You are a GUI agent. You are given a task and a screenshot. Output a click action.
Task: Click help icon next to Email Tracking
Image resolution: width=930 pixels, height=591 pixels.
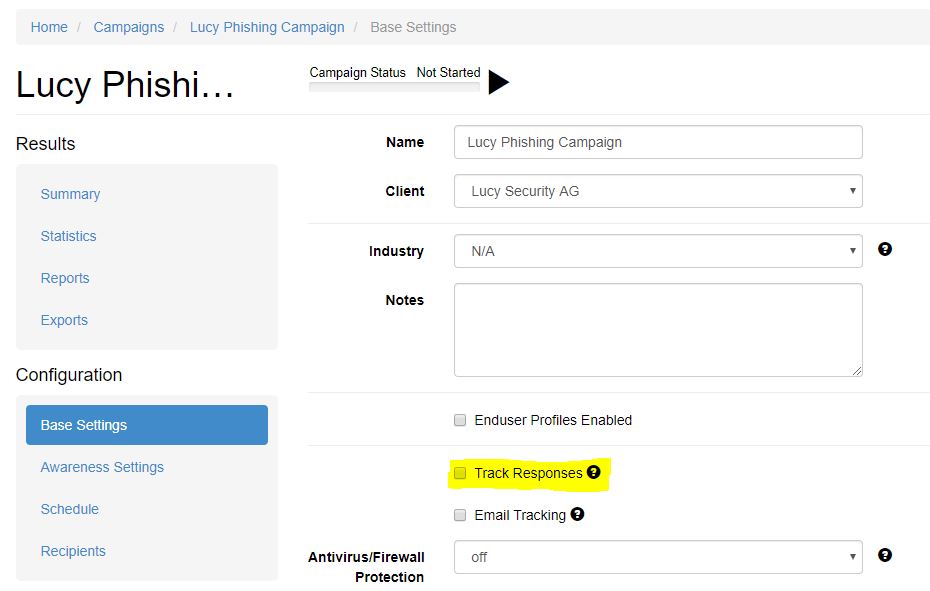[x=577, y=514]
